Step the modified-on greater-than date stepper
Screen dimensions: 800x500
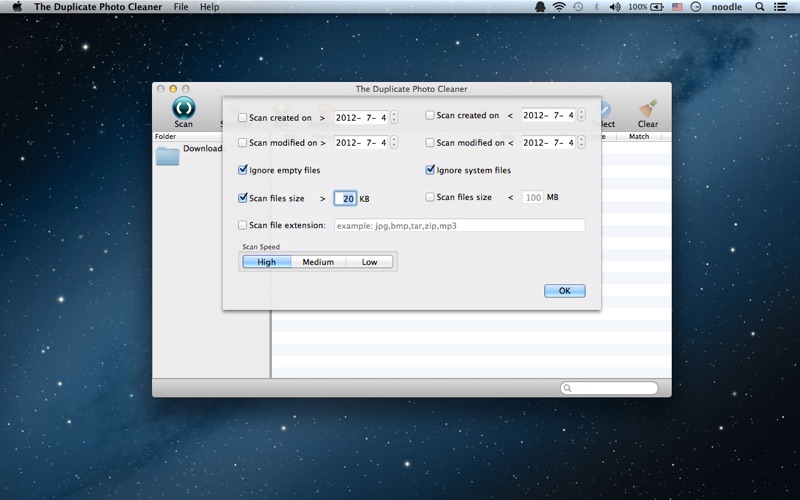394,142
